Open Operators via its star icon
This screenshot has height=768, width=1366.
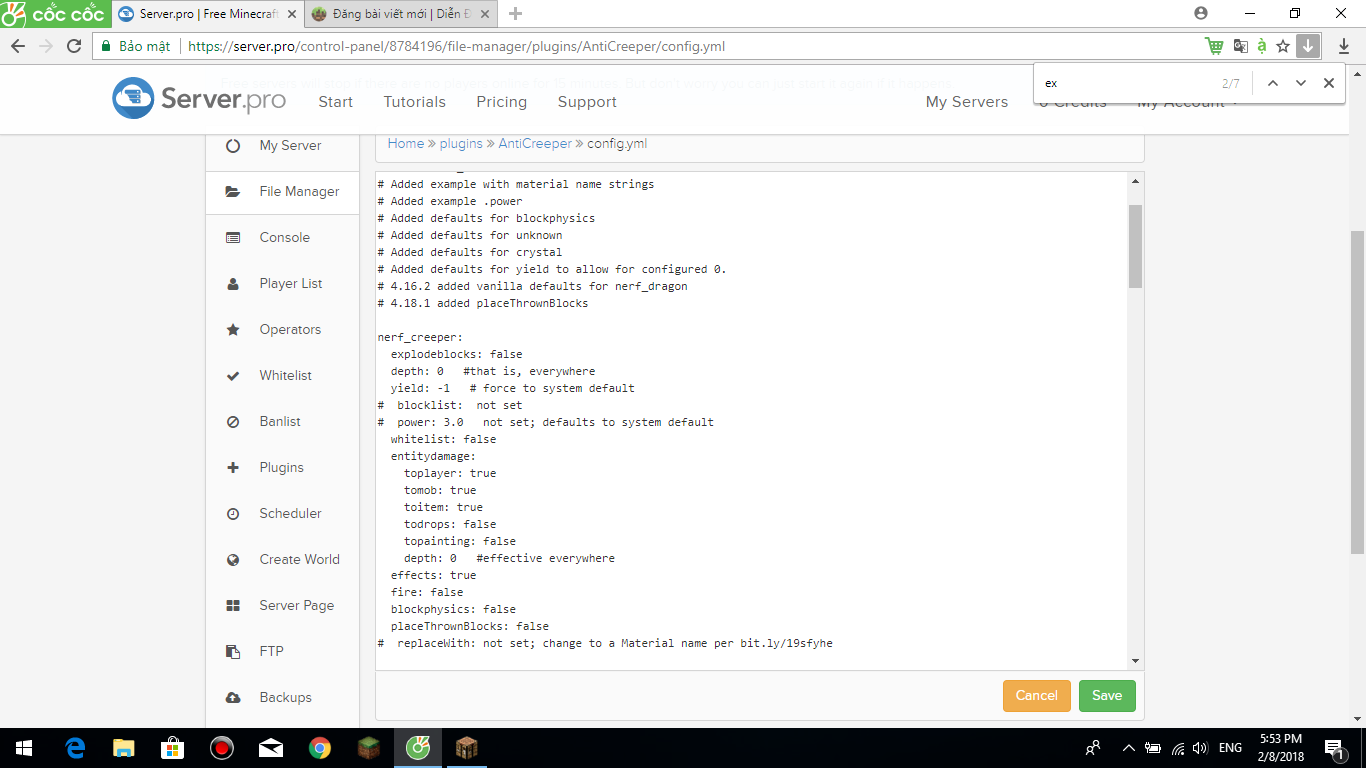pyautogui.click(x=233, y=329)
